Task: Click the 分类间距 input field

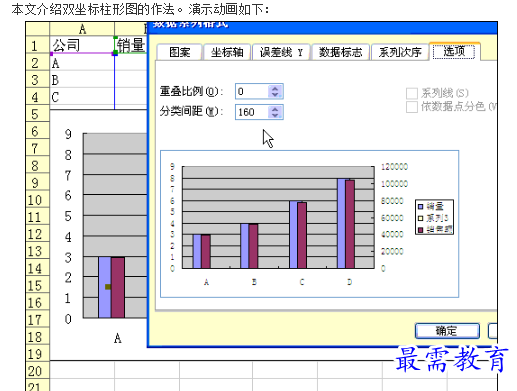Action: click(x=252, y=112)
